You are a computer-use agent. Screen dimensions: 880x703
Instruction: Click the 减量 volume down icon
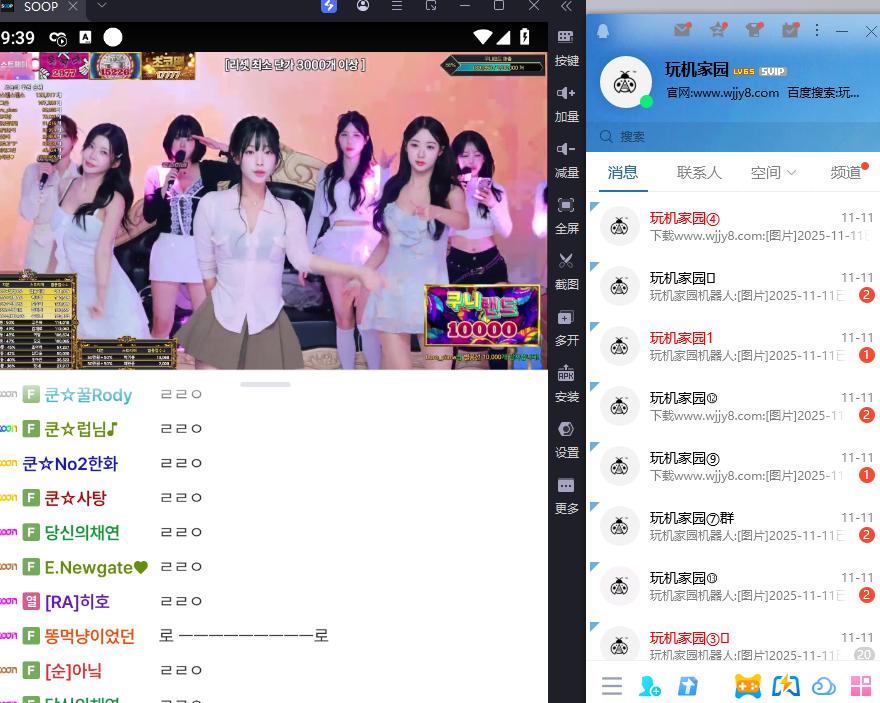[566, 157]
